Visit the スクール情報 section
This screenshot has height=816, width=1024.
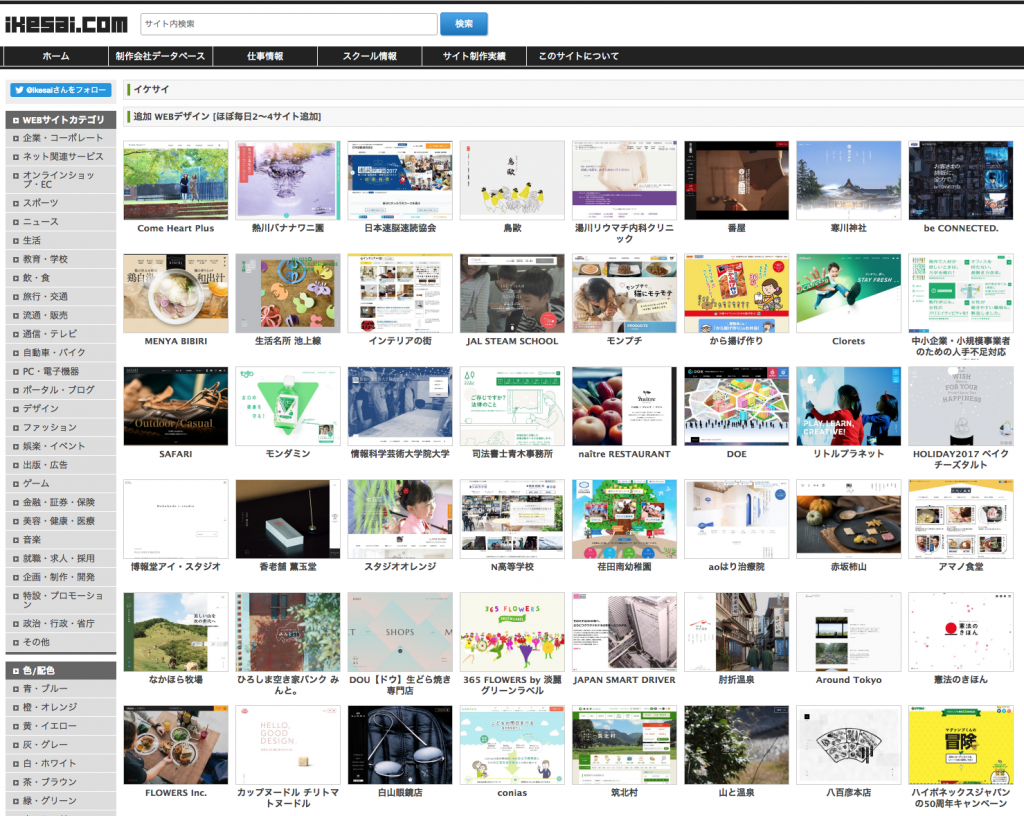(369, 56)
